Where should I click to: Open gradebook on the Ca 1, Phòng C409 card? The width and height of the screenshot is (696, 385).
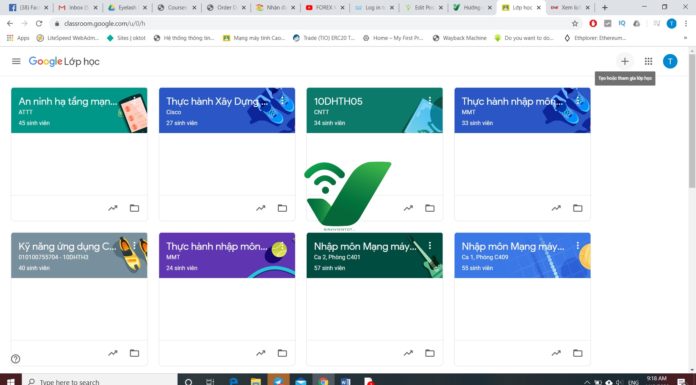pyautogui.click(x=556, y=353)
